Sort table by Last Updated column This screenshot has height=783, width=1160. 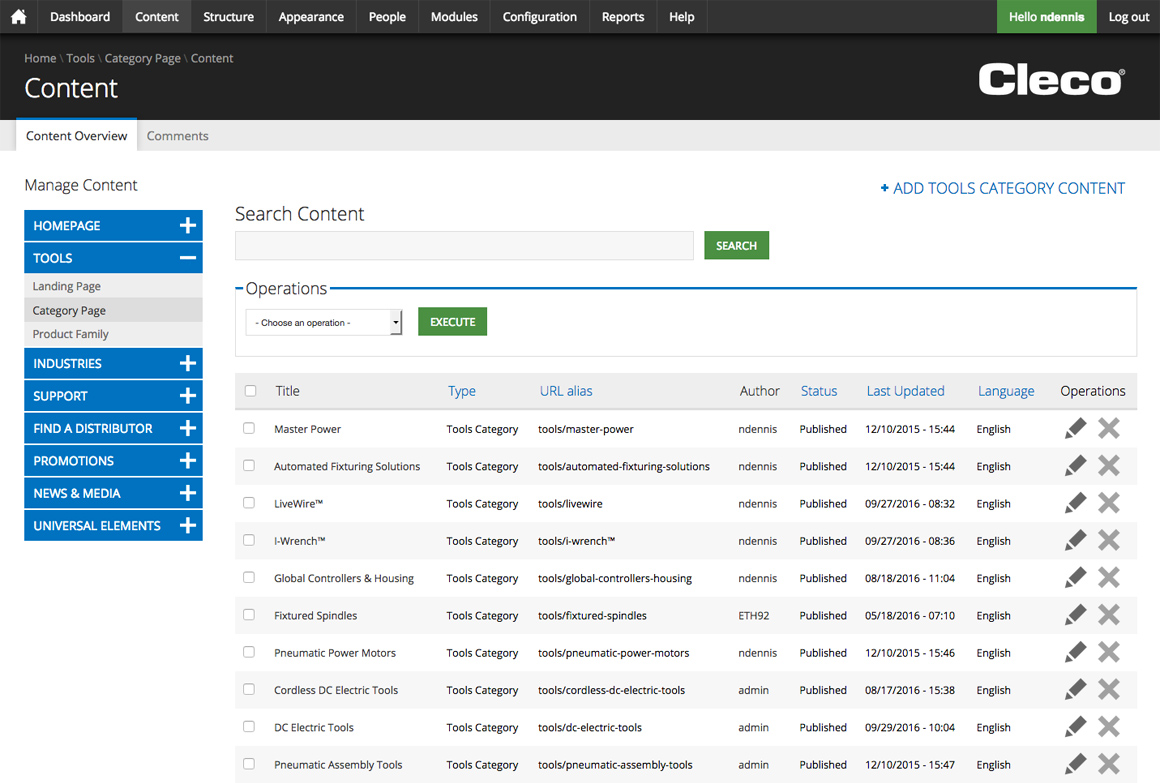[906, 391]
